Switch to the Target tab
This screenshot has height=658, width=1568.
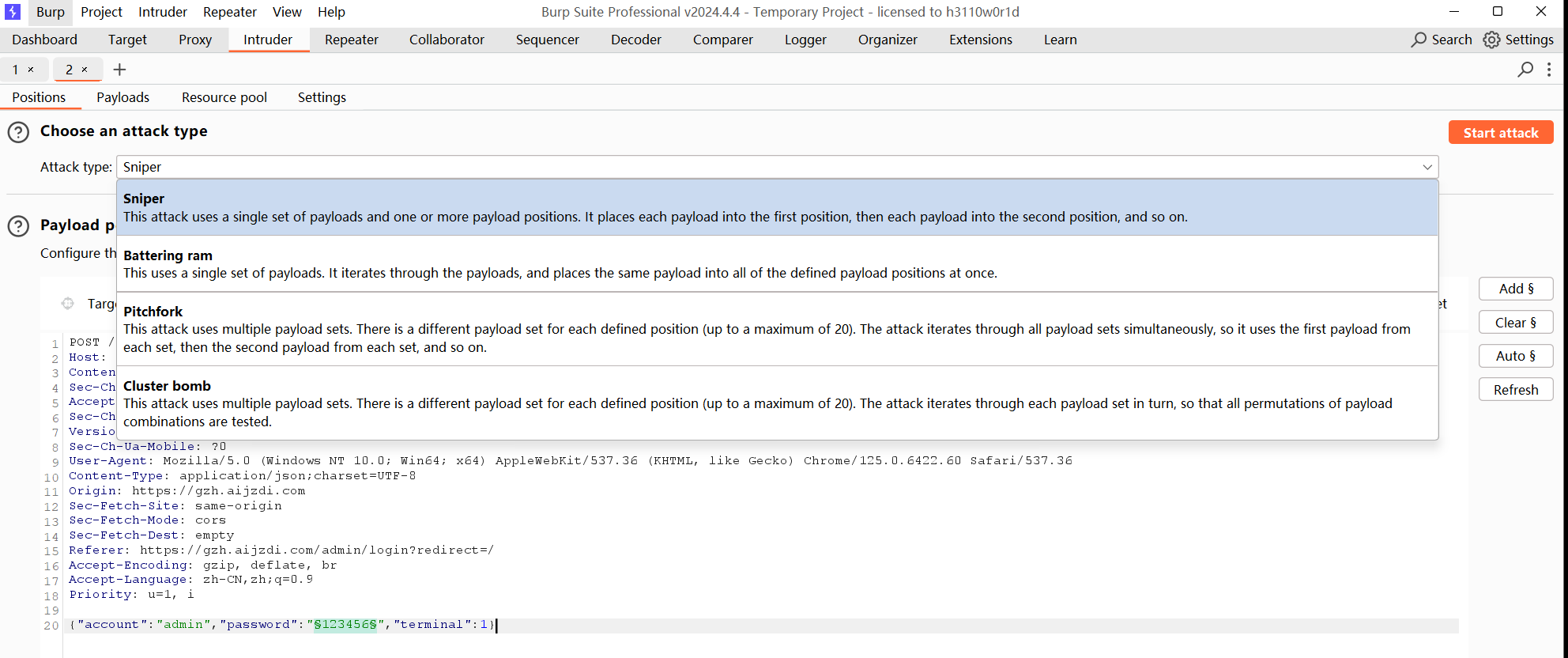[127, 40]
